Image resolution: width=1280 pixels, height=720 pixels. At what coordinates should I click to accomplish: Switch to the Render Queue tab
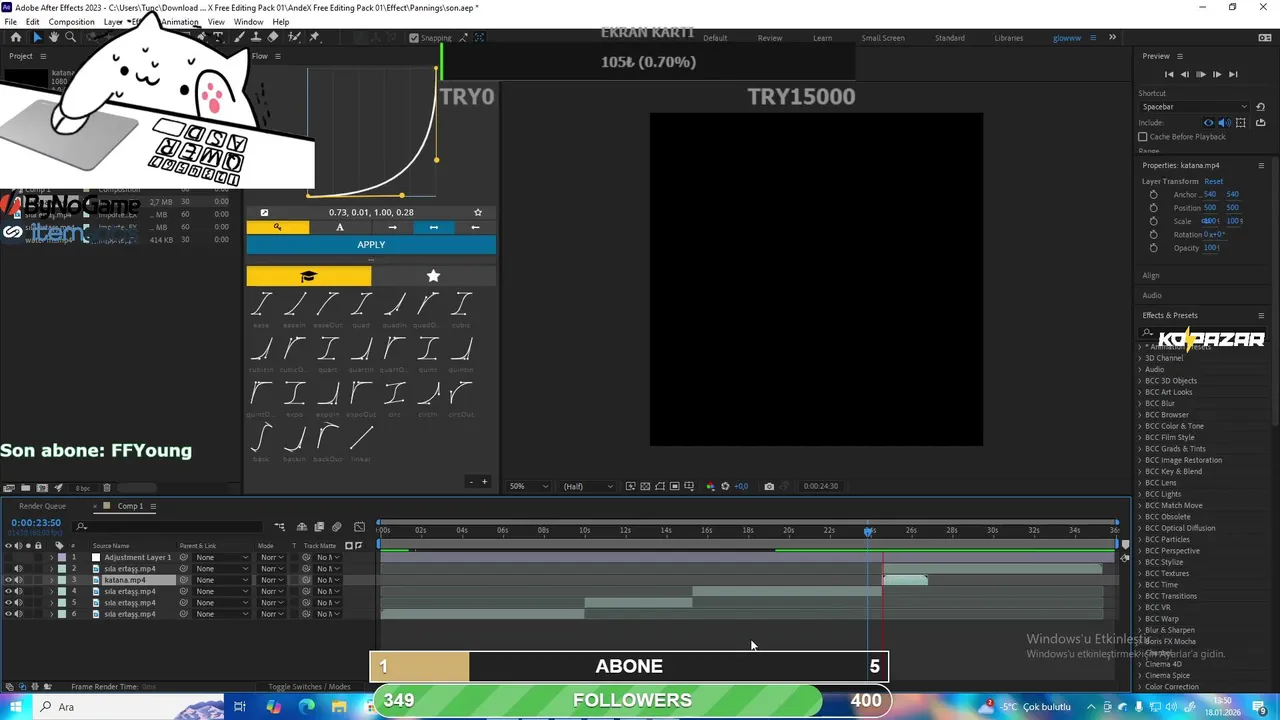tap(42, 506)
